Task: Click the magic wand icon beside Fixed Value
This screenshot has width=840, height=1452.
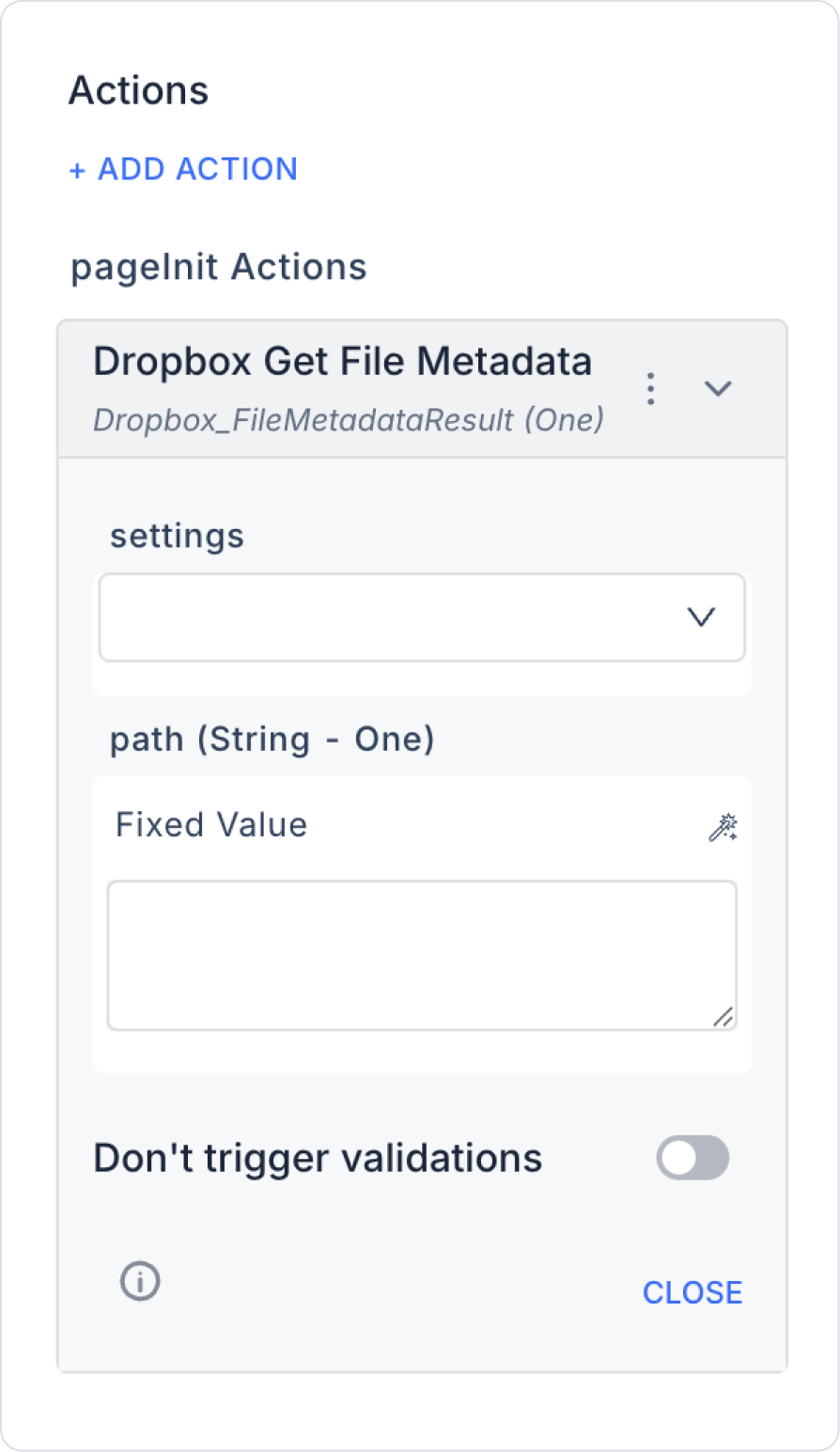Action: pyautogui.click(x=723, y=827)
